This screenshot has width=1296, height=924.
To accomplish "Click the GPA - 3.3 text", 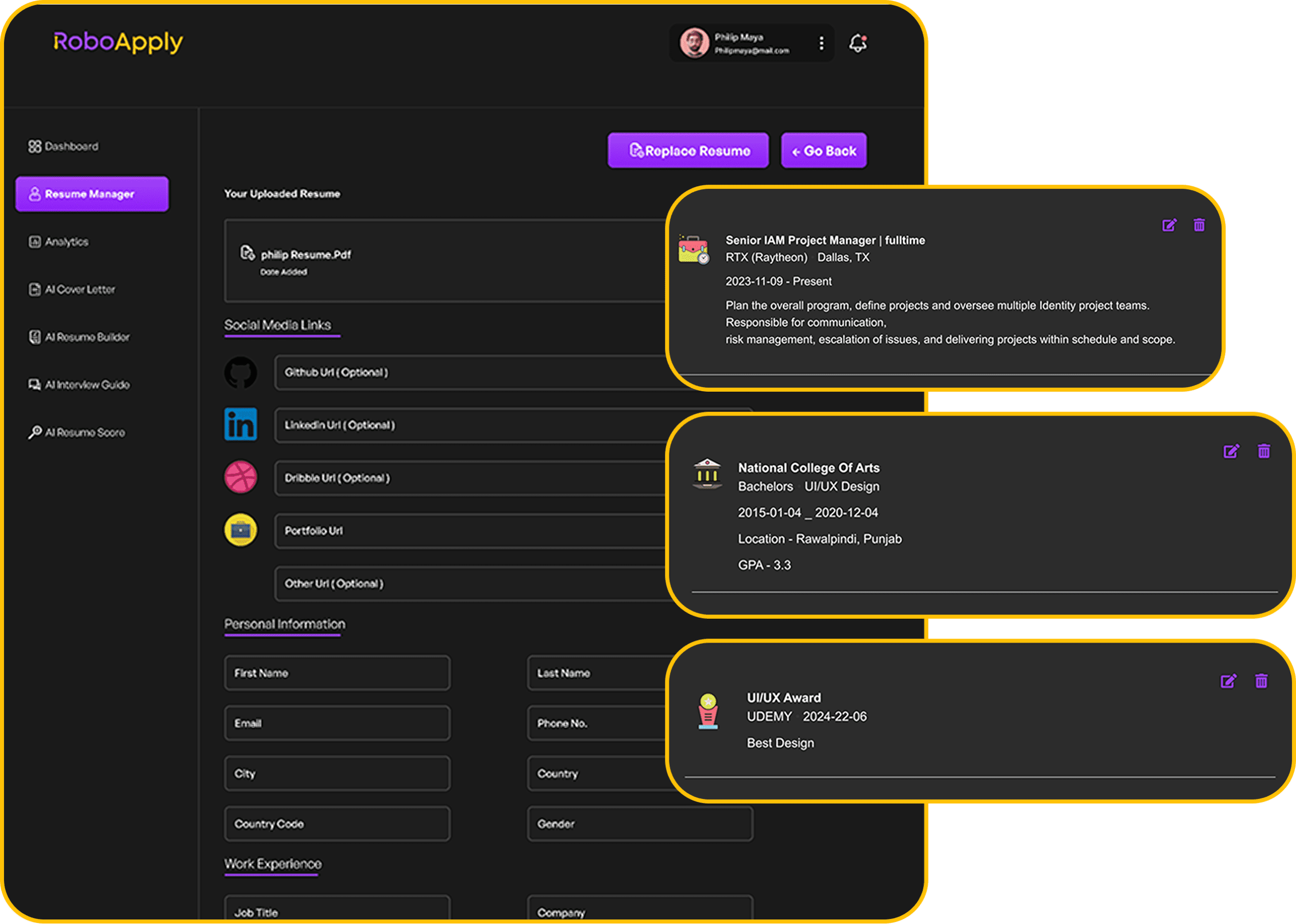I will click(764, 566).
